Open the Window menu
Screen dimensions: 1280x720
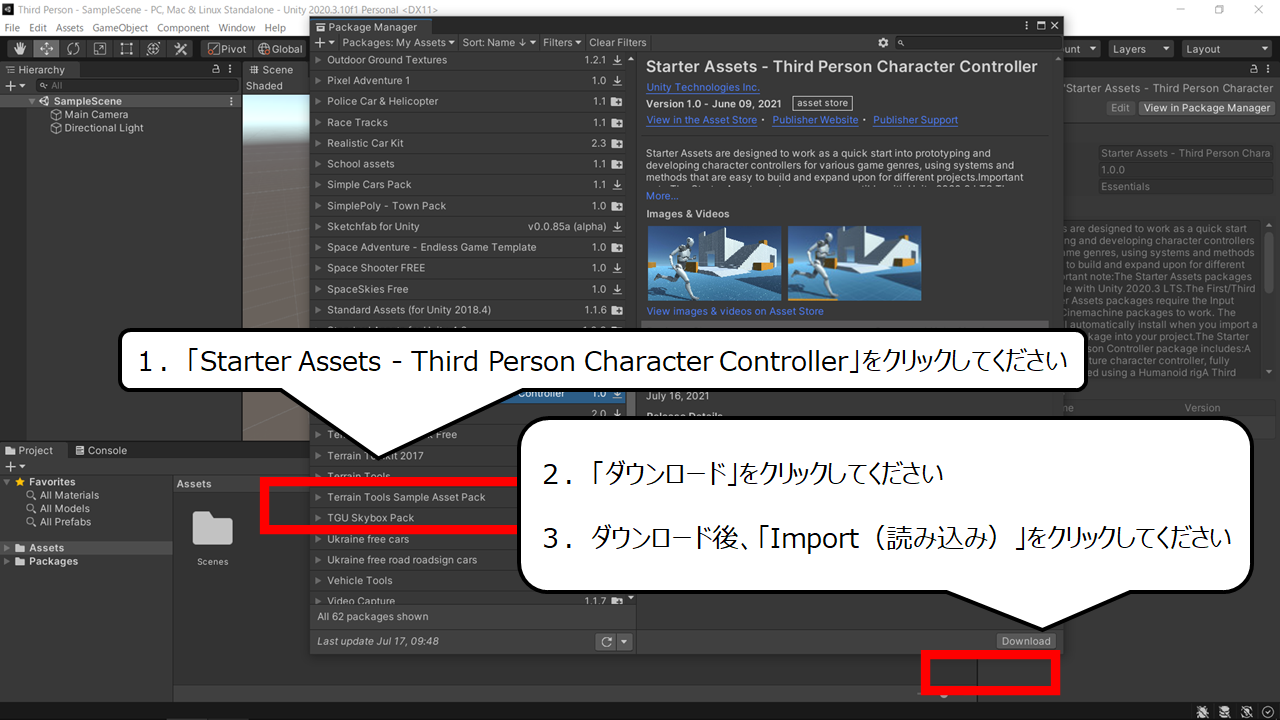237,28
